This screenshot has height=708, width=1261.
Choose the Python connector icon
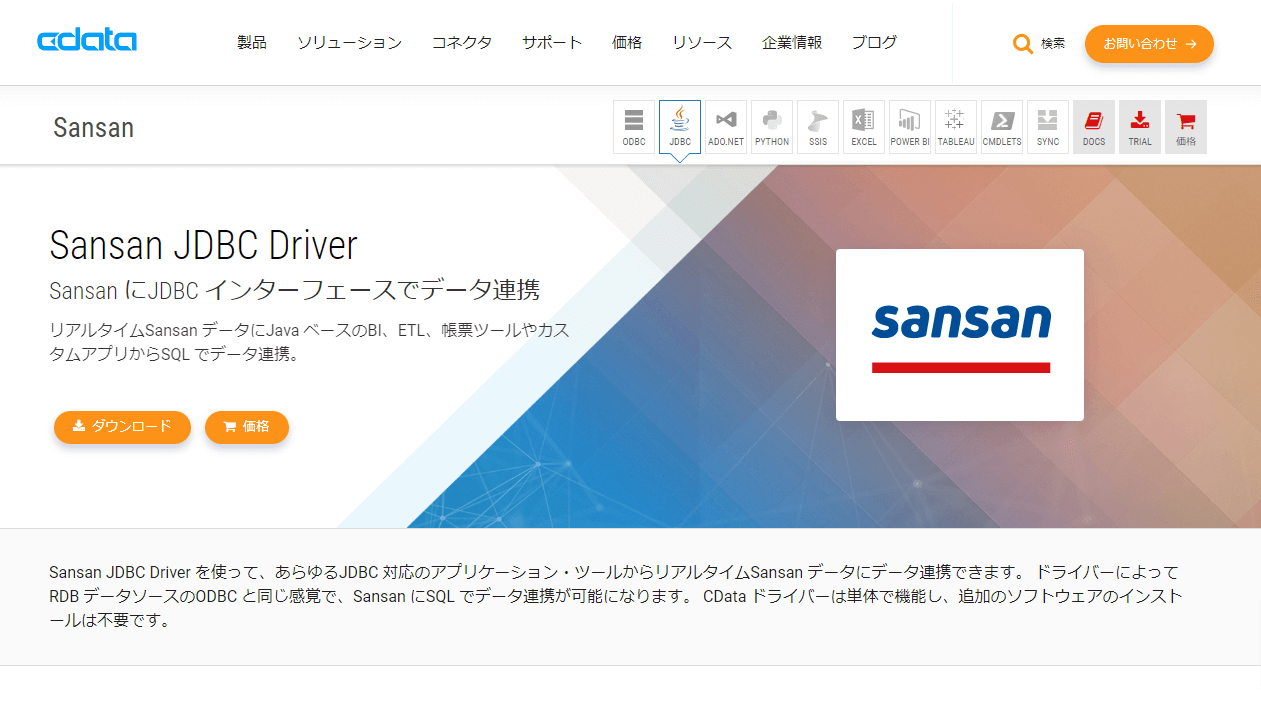click(x=772, y=127)
